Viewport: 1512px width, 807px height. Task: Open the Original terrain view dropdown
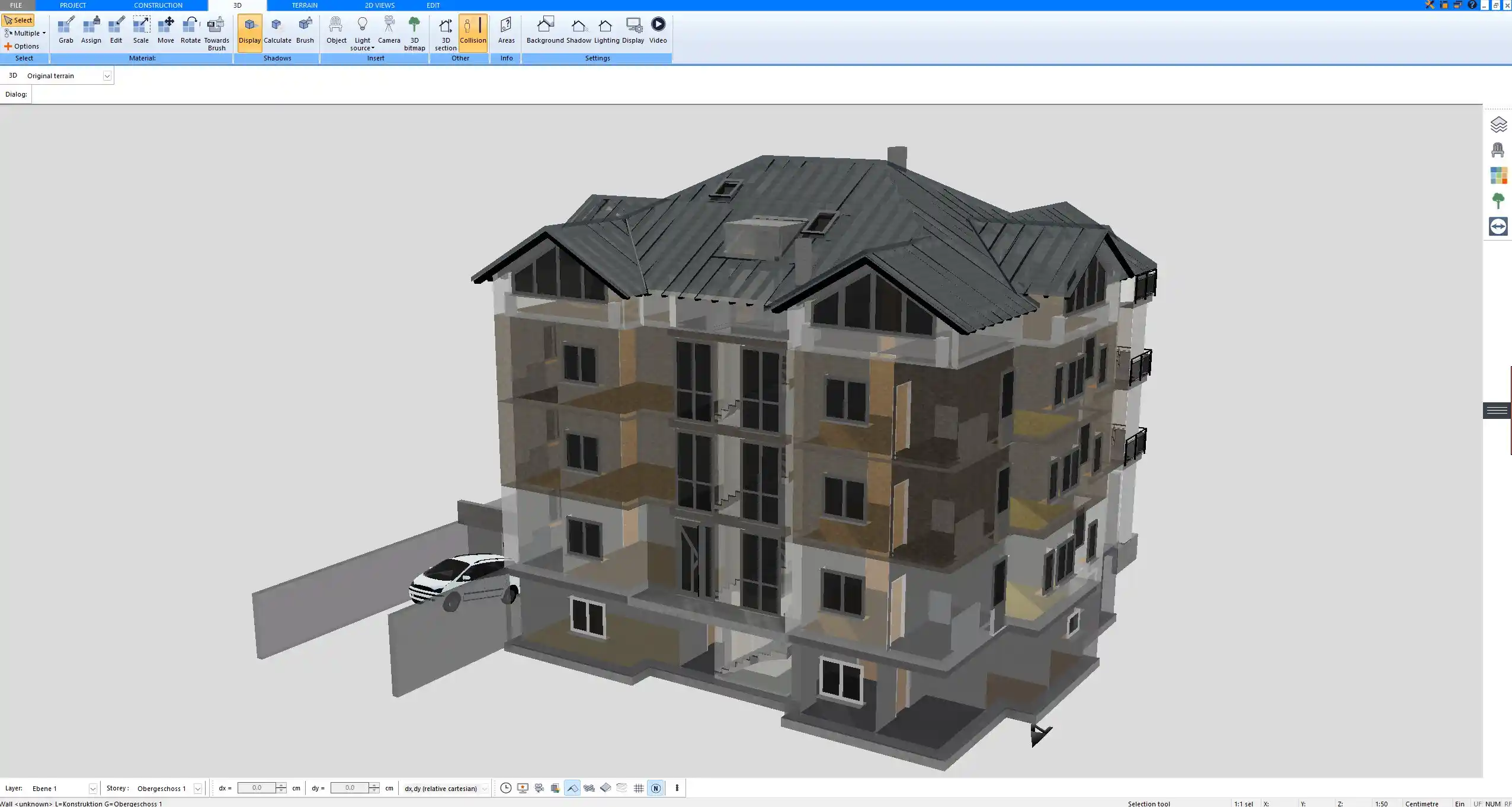click(x=107, y=75)
